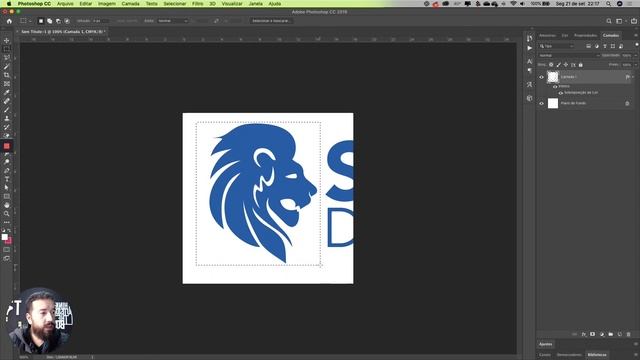Screen dimensions: 640x360
Task: Open the workspace switcher icon
Action: point(620,21)
